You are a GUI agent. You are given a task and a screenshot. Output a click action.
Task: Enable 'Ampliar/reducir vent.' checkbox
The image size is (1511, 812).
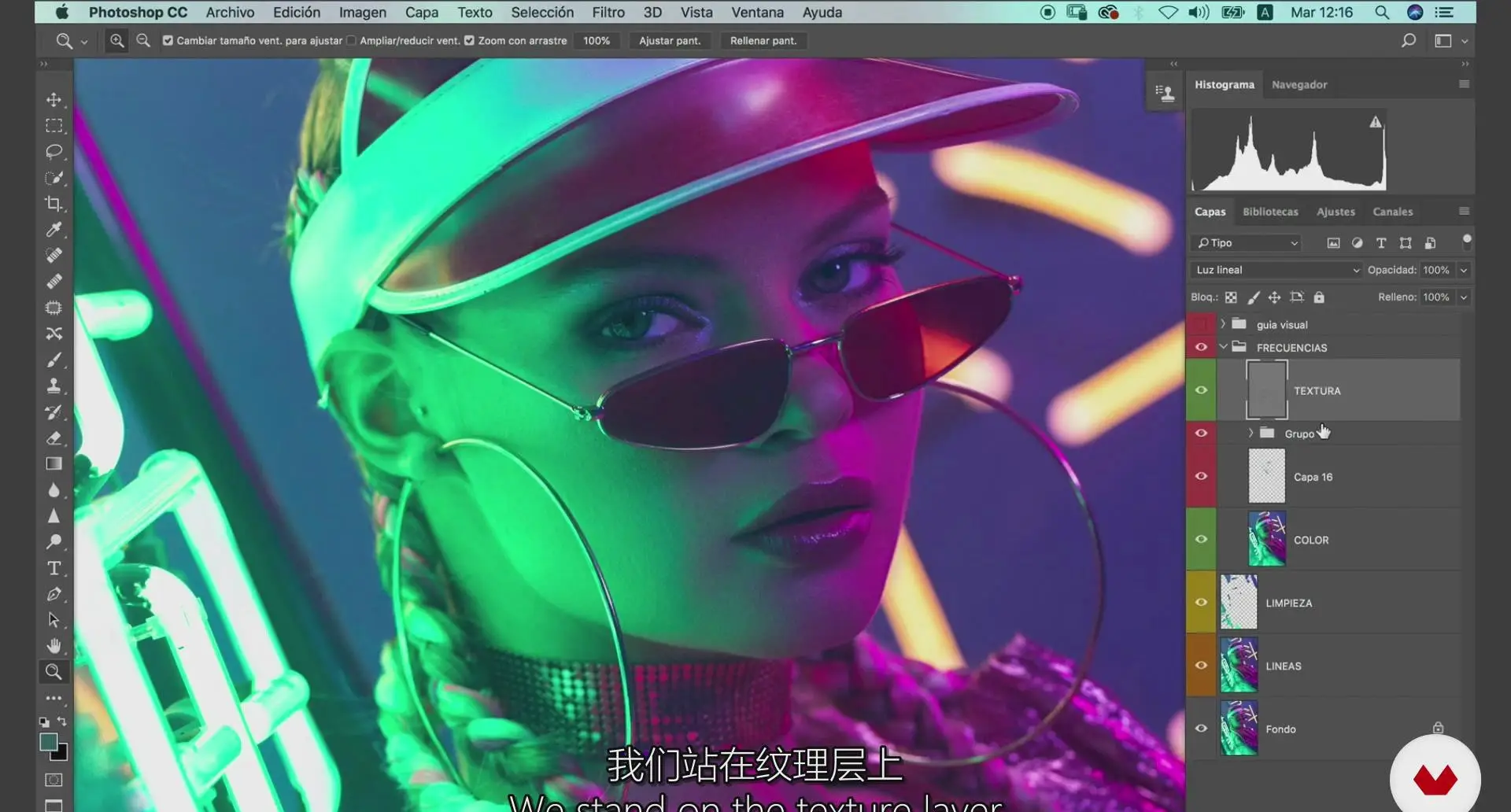click(351, 41)
